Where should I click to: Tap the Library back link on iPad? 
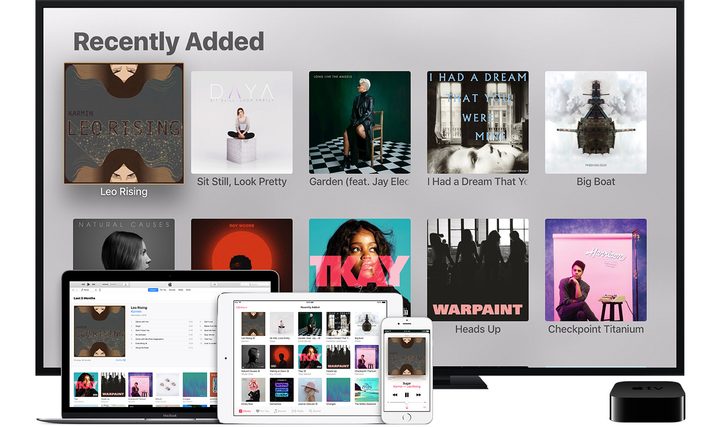(242, 307)
